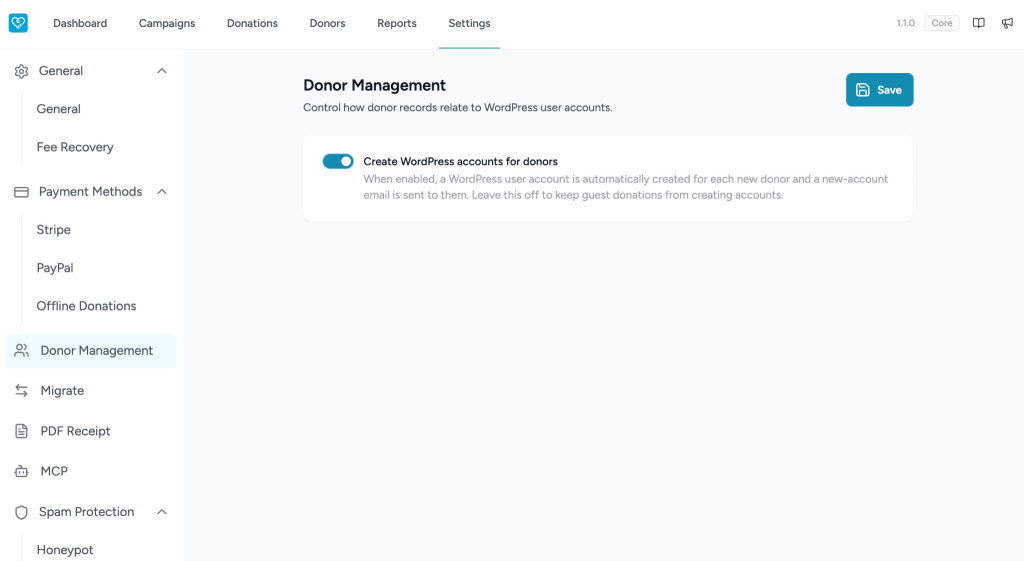
Task: Click the Spam Protection shield icon
Action: pos(22,512)
